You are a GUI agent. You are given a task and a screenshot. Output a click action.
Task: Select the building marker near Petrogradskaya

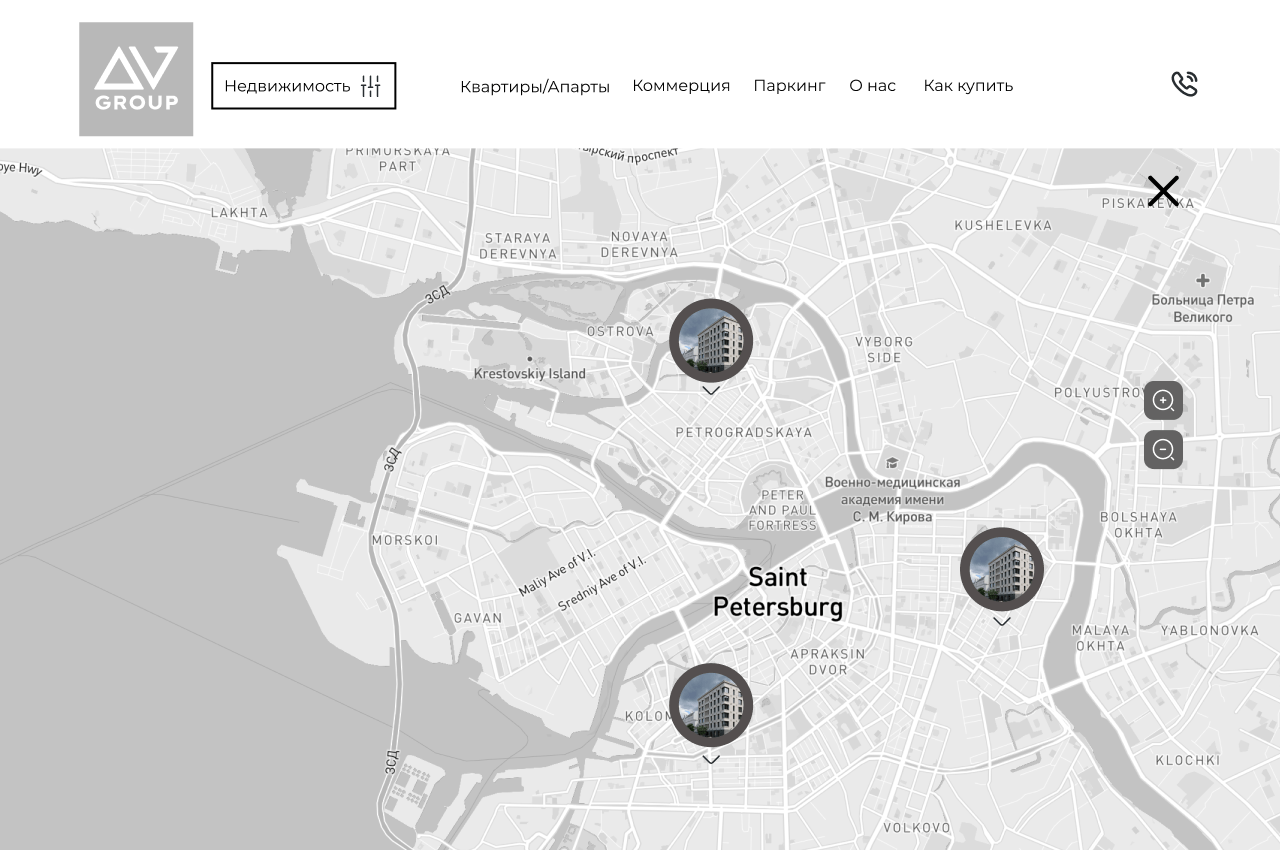point(711,341)
